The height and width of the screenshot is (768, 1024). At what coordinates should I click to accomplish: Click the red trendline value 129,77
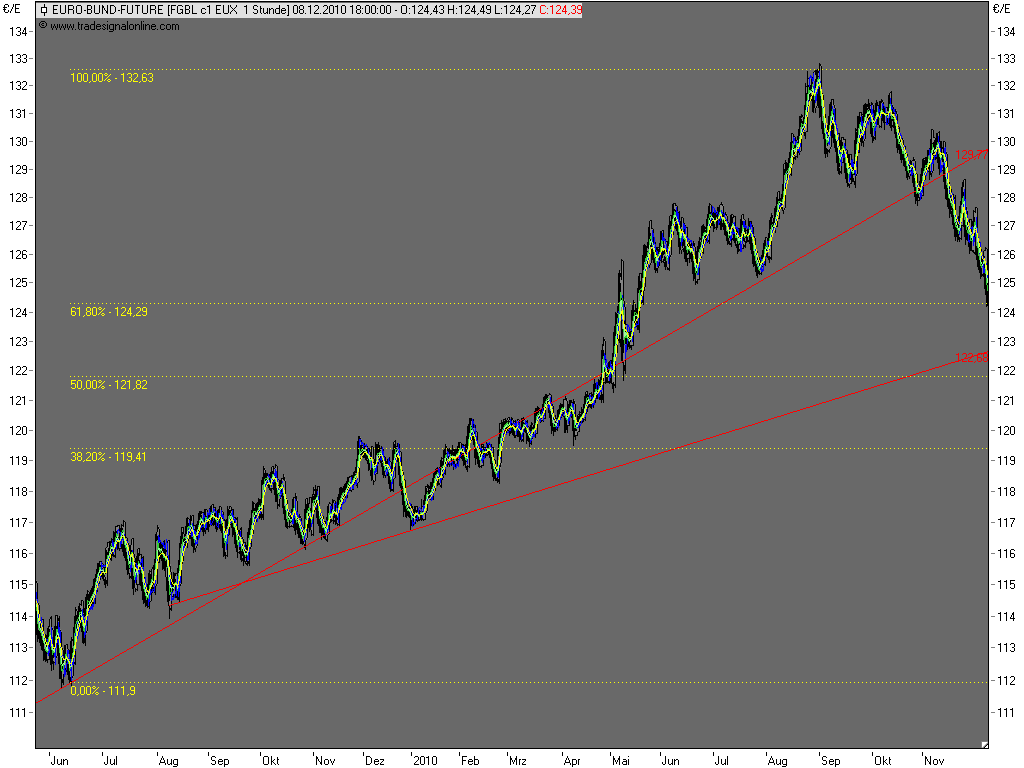[971, 155]
